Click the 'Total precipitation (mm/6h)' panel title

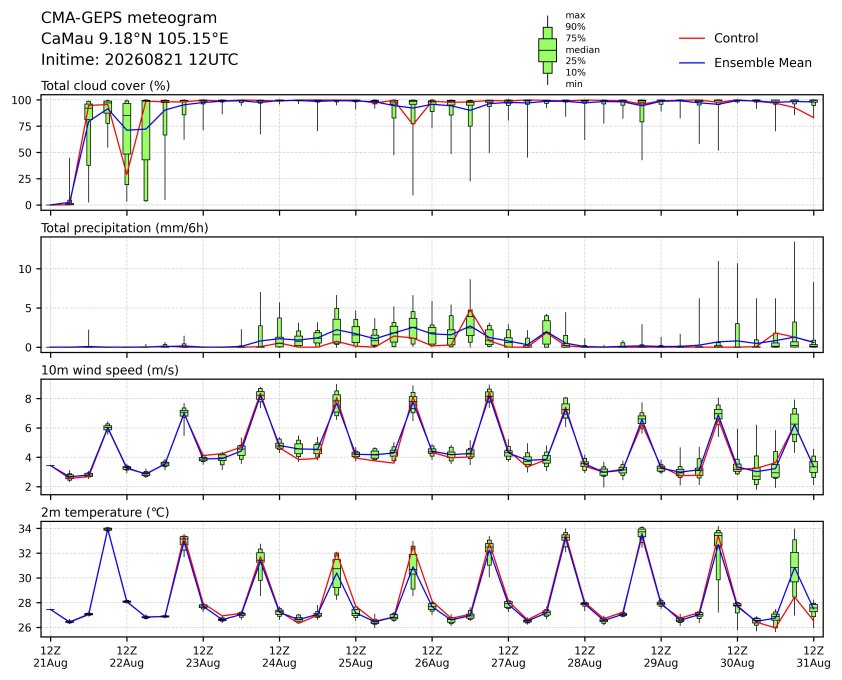click(x=125, y=228)
